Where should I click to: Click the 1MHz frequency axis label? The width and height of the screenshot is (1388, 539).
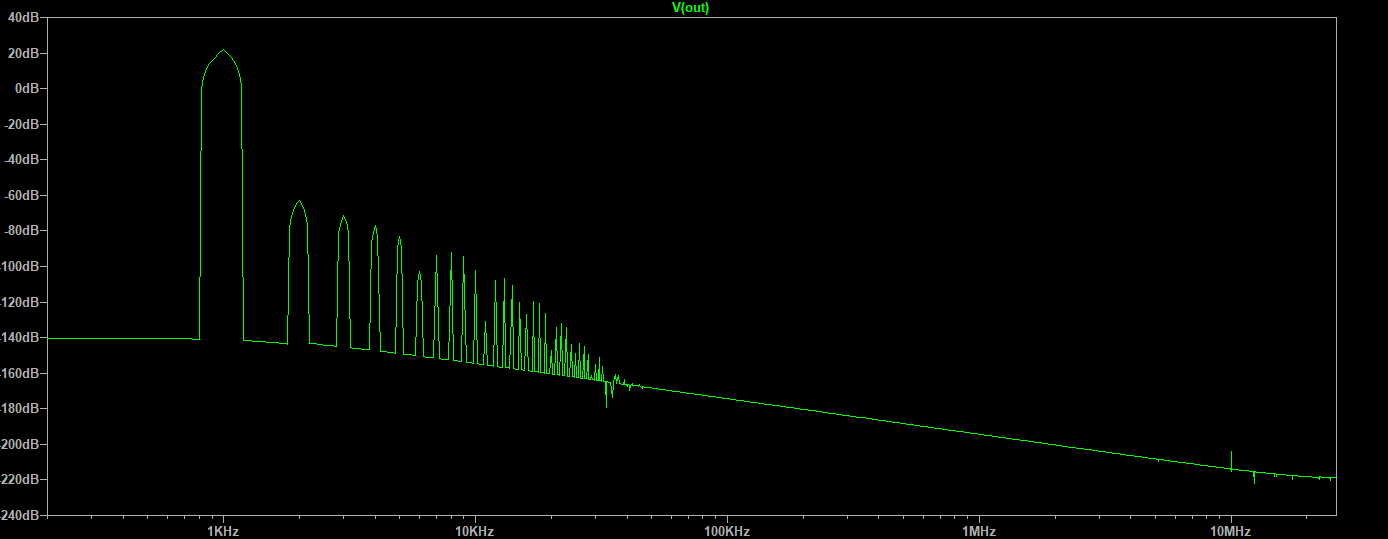coord(979,530)
